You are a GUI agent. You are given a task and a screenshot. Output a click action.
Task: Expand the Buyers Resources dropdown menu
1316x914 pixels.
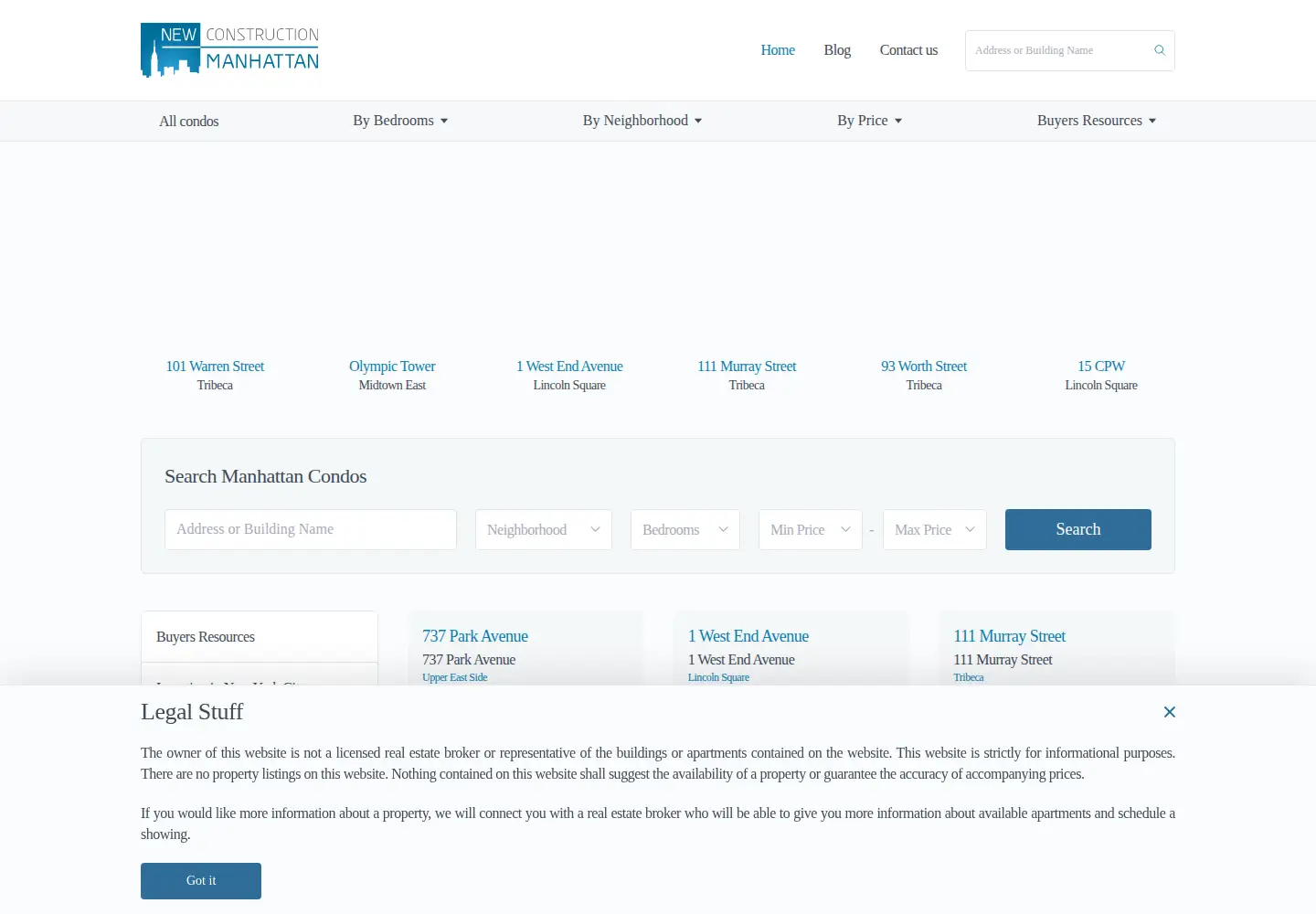pos(1097,121)
